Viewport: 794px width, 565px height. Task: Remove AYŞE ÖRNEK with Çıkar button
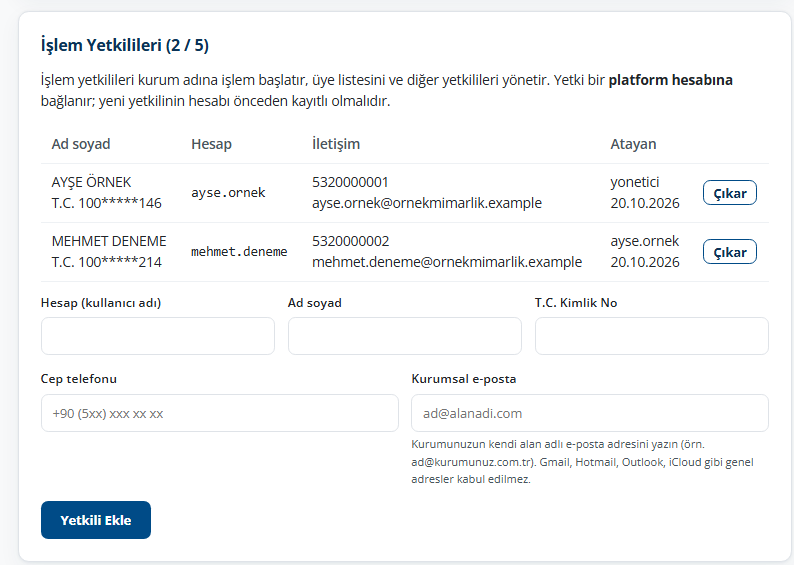(730, 193)
